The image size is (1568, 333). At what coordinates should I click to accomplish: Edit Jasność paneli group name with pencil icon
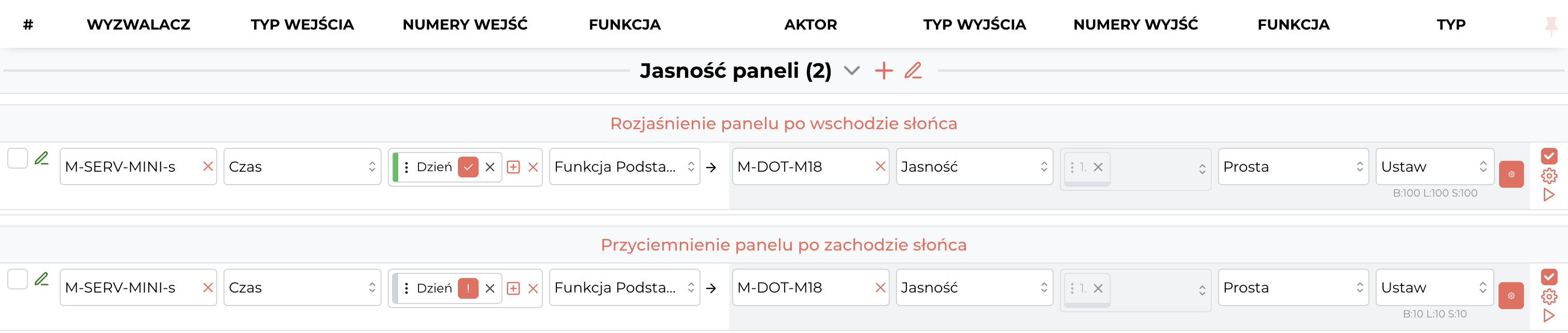(913, 71)
